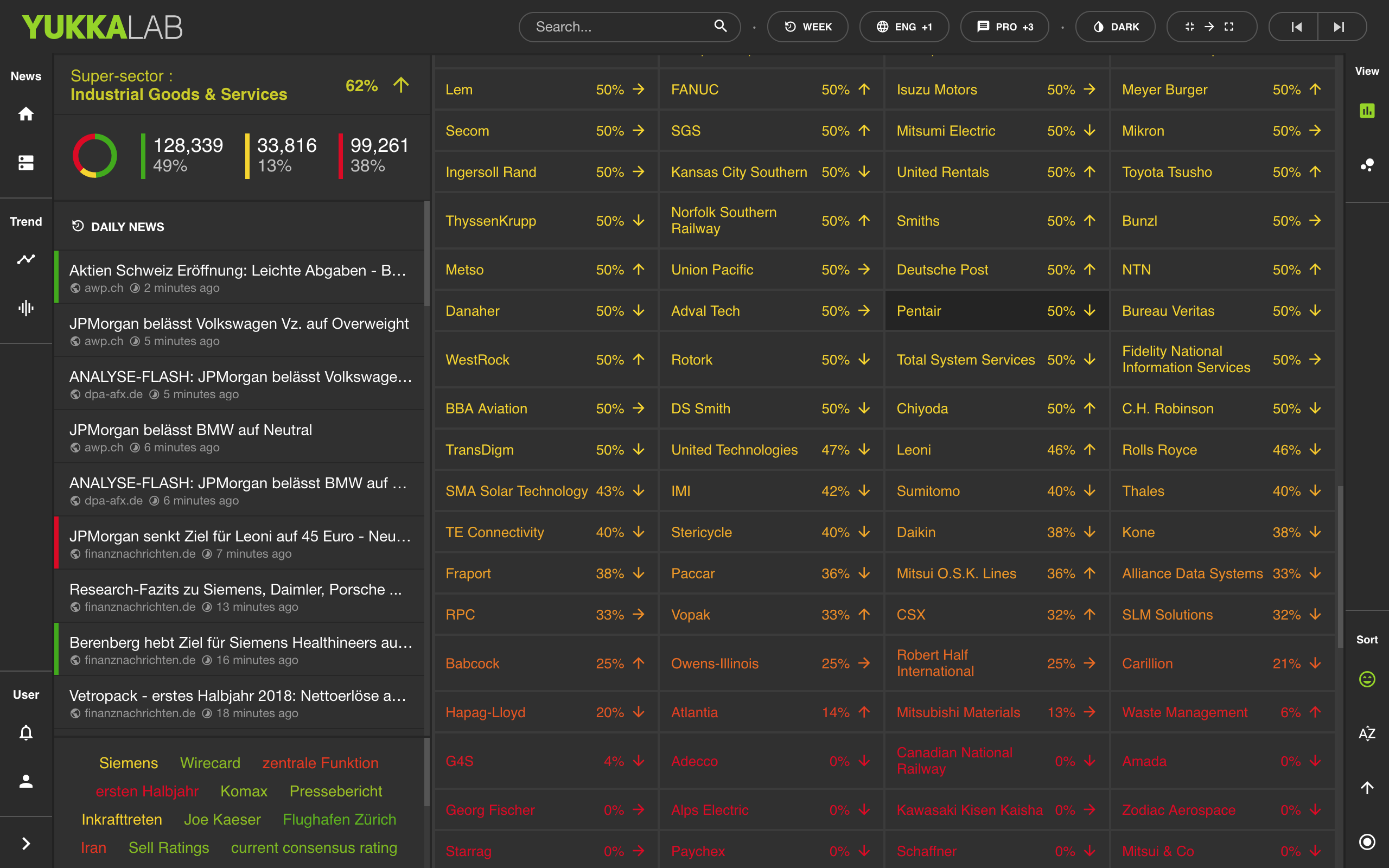The image size is (1389, 868).
Task: Open Aktien Schweiz Eröffnung news article
Action: click(x=239, y=277)
